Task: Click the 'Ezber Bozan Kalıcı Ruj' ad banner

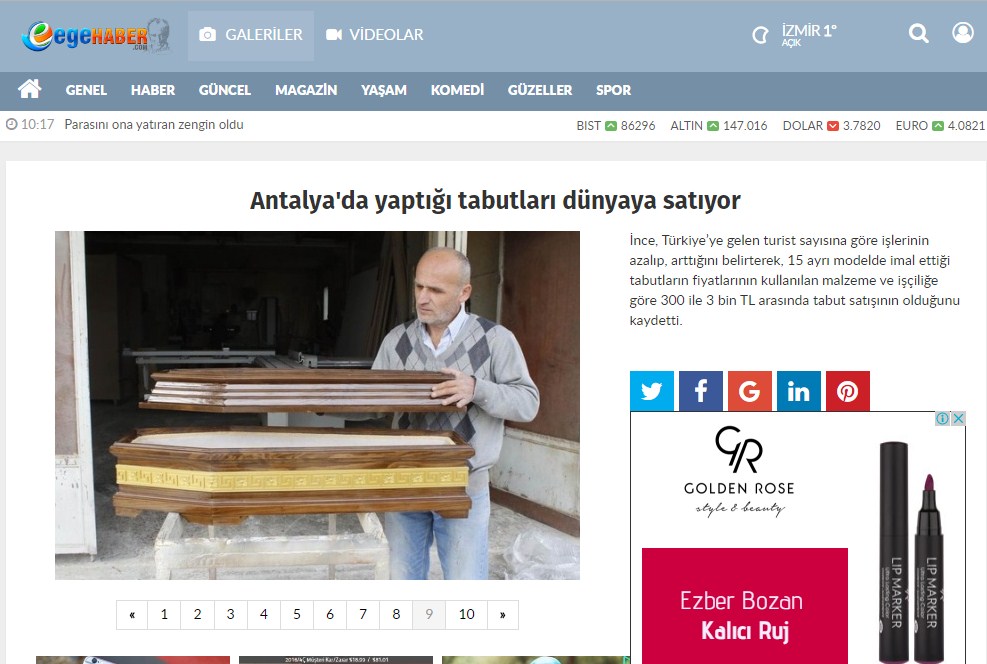Action: pos(745,605)
